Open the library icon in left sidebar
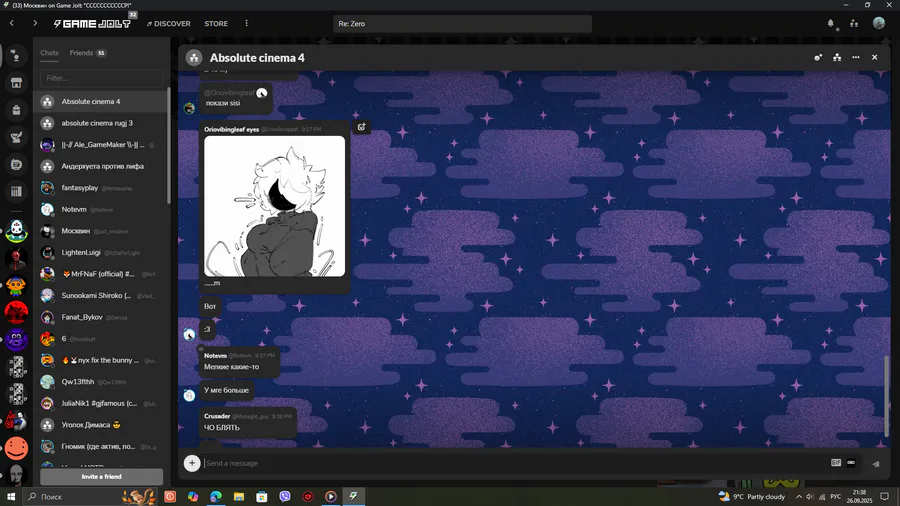This screenshot has height=506, width=900. point(16,192)
